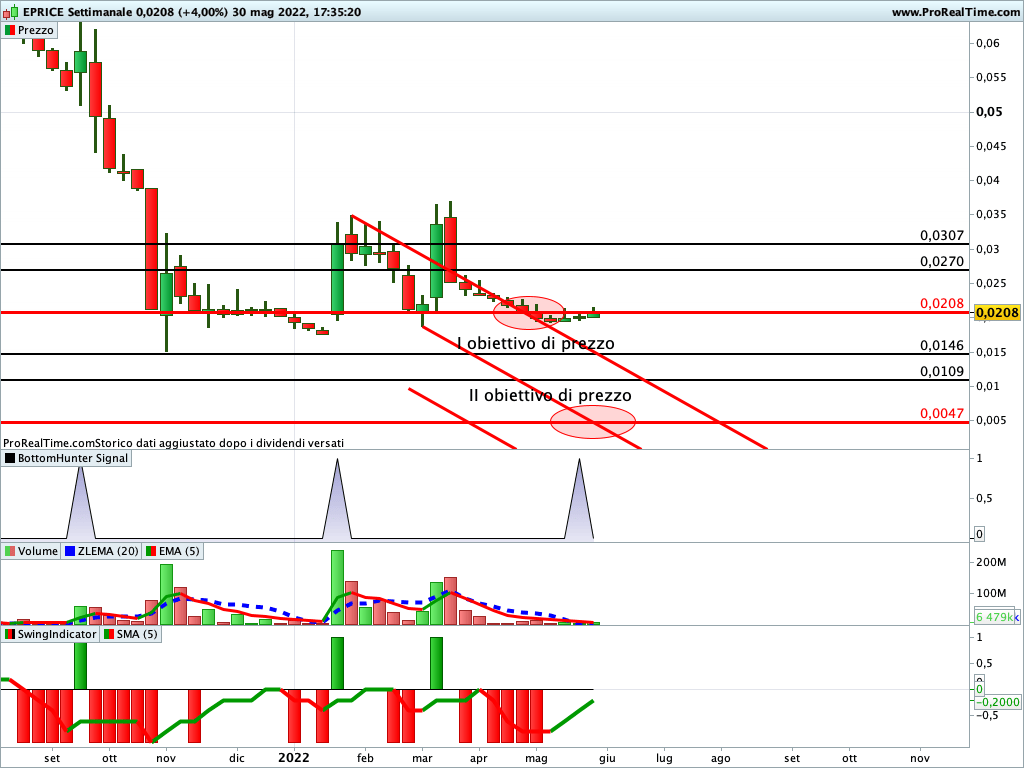Click the 'II obiettivo di prezzo' annotation
Screen dimensions: 1024x768
550,395
